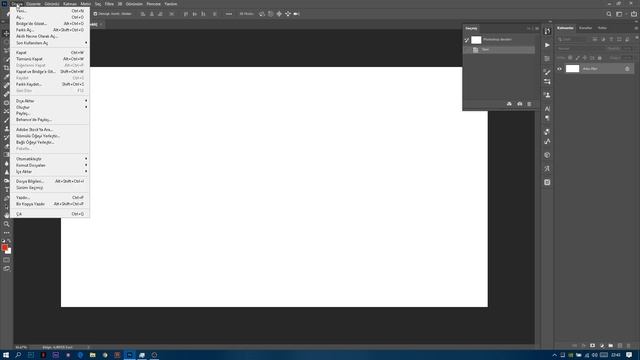Open the Clone Source stamp dock icon
This screenshot has width=640, height=360.
[547, 95]
